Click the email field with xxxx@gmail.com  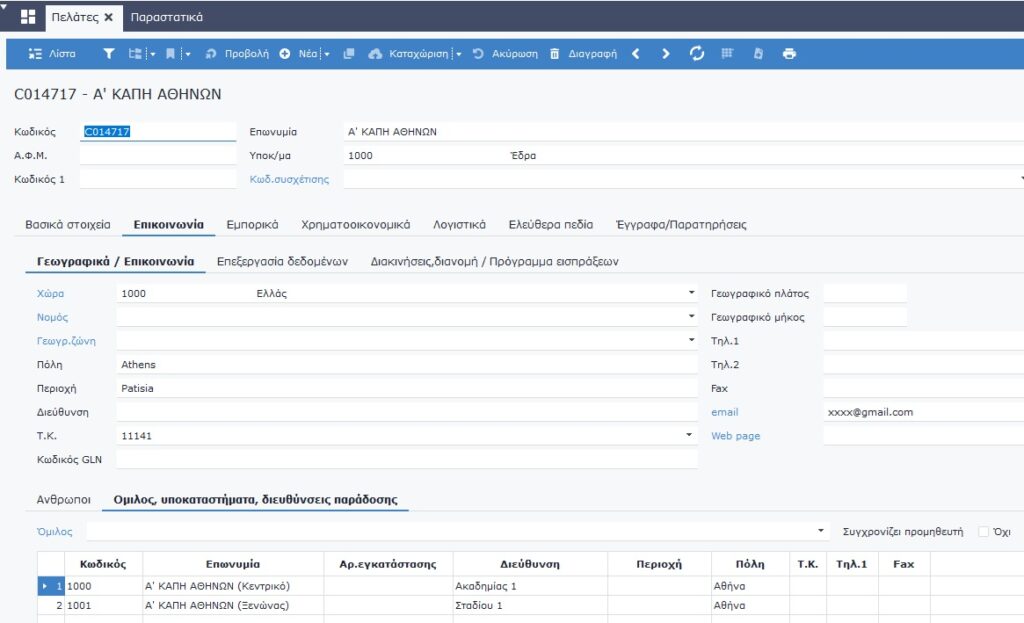[923, 412]
